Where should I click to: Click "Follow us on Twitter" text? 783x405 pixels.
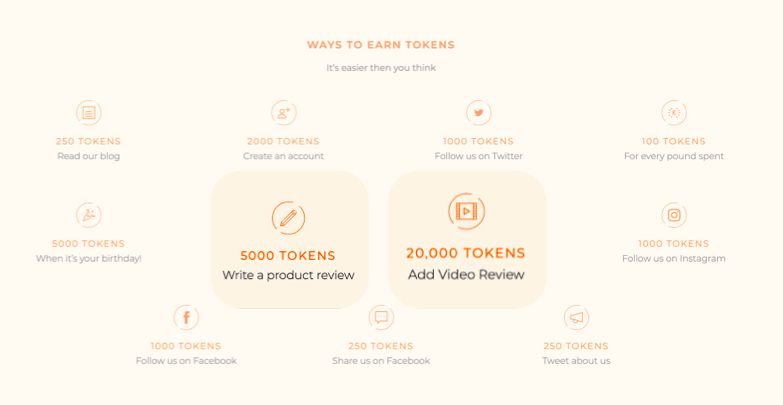coord(479,156)
